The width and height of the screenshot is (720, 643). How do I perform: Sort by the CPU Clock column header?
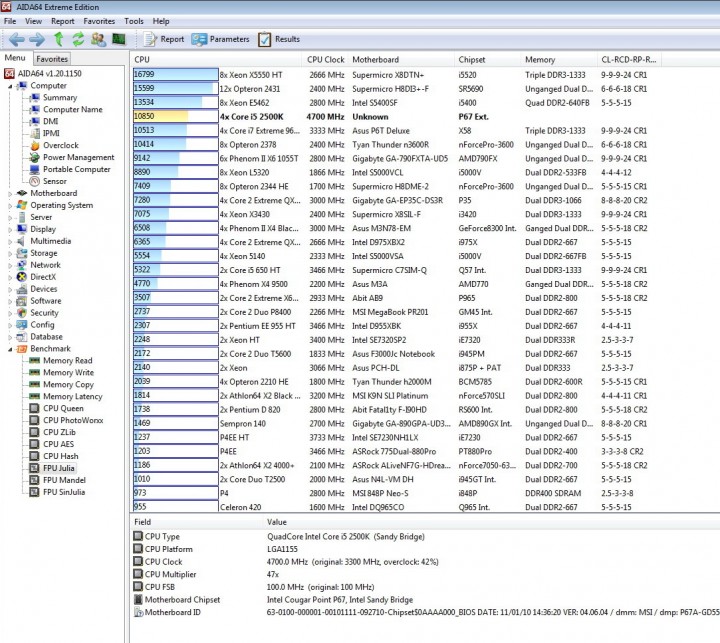click(x=326, y=60)
